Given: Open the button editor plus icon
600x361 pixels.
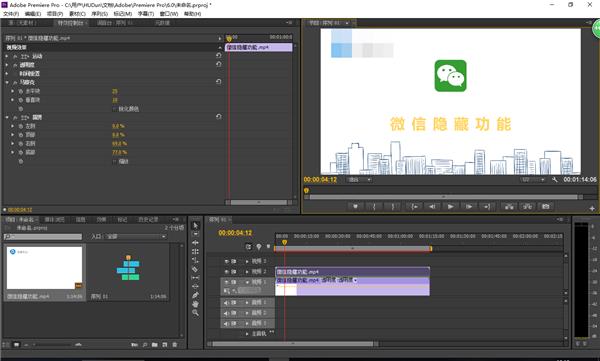Looking at the screenshot, I should tap(592, 209).
